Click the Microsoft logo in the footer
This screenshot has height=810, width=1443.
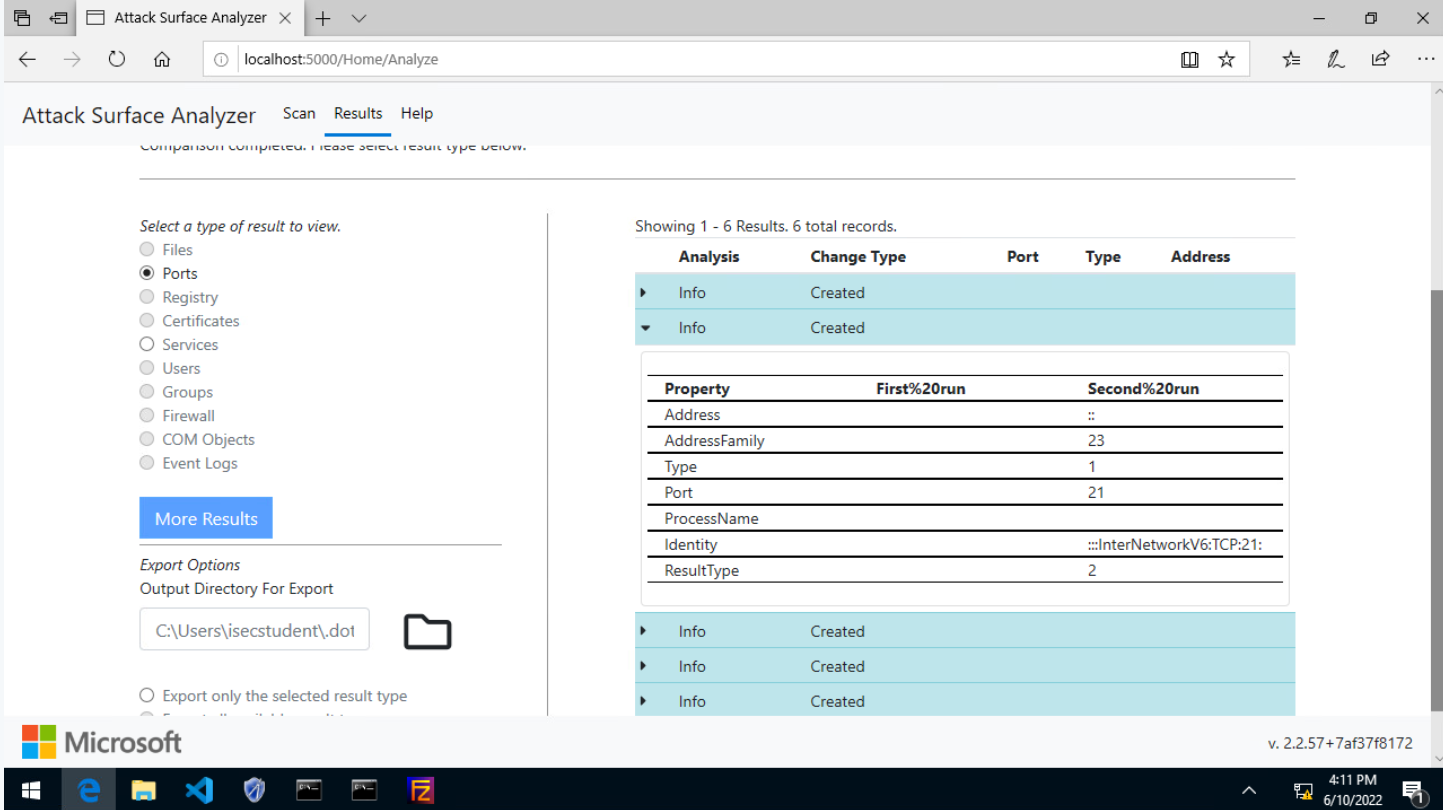tap(102, 742)
